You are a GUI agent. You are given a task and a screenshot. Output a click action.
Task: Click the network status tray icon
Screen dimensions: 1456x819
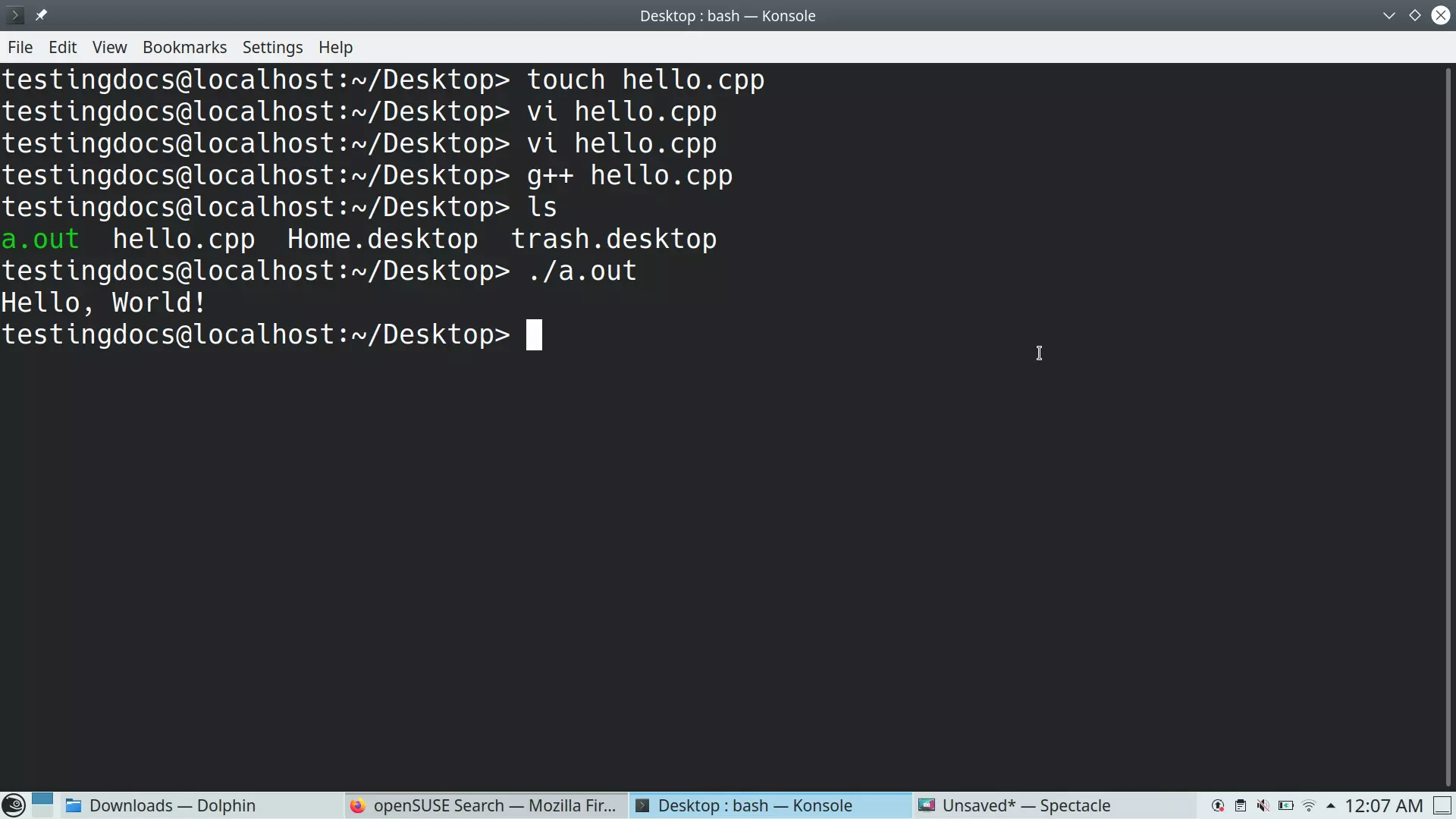click(1308, 805)
